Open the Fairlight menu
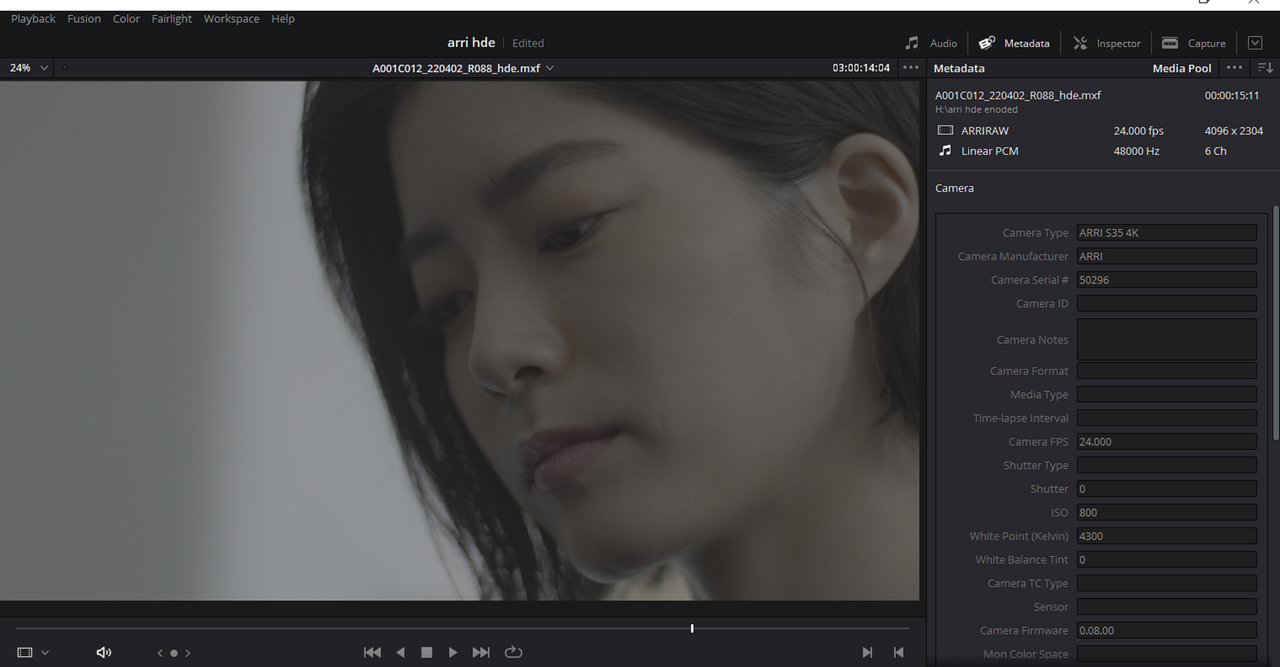 (x=172, y=19)
